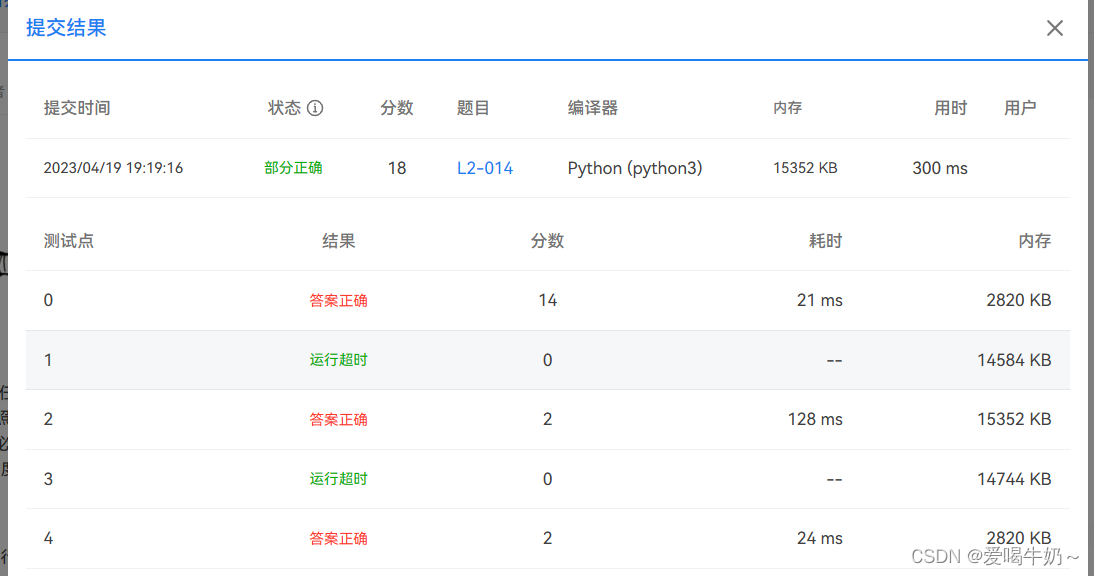1094x576 pixels.
Task: Click the 运行超时 result of test point 1
Action: pos(339,360)
